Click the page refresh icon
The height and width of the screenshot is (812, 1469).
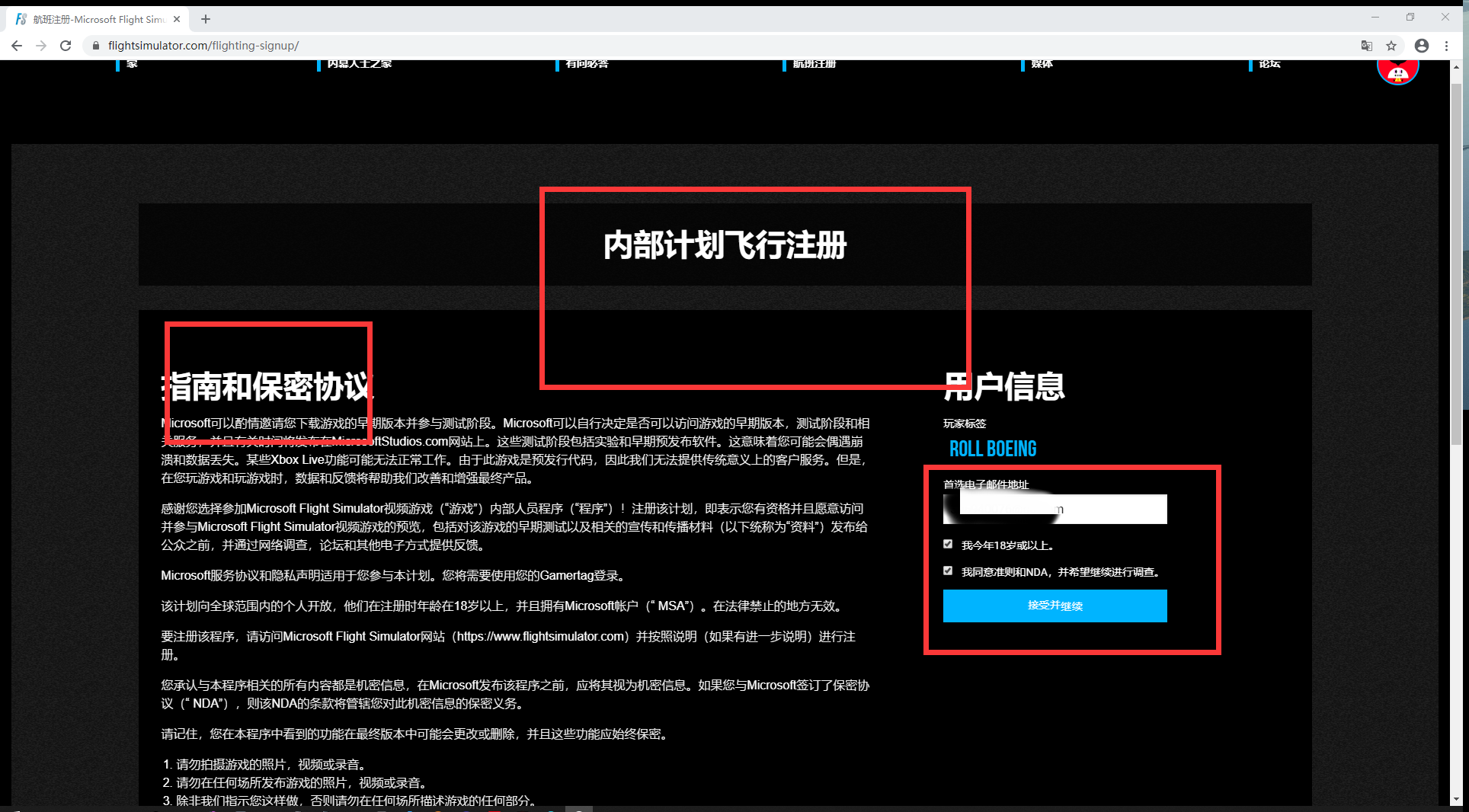tap(66, 46)
